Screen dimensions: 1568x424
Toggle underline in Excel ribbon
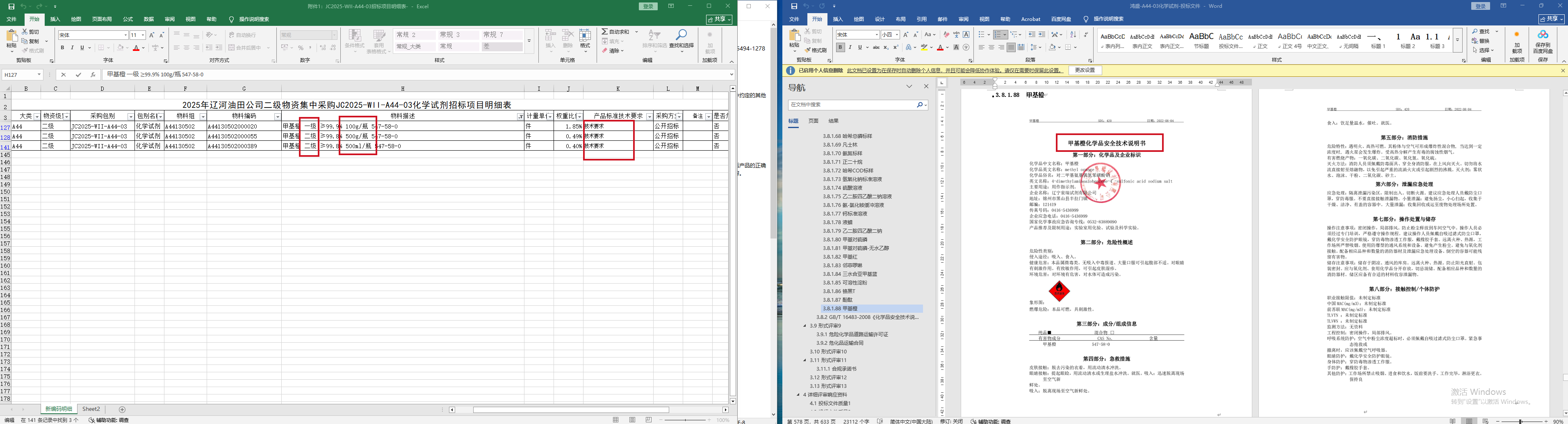(x=82, y=48)
